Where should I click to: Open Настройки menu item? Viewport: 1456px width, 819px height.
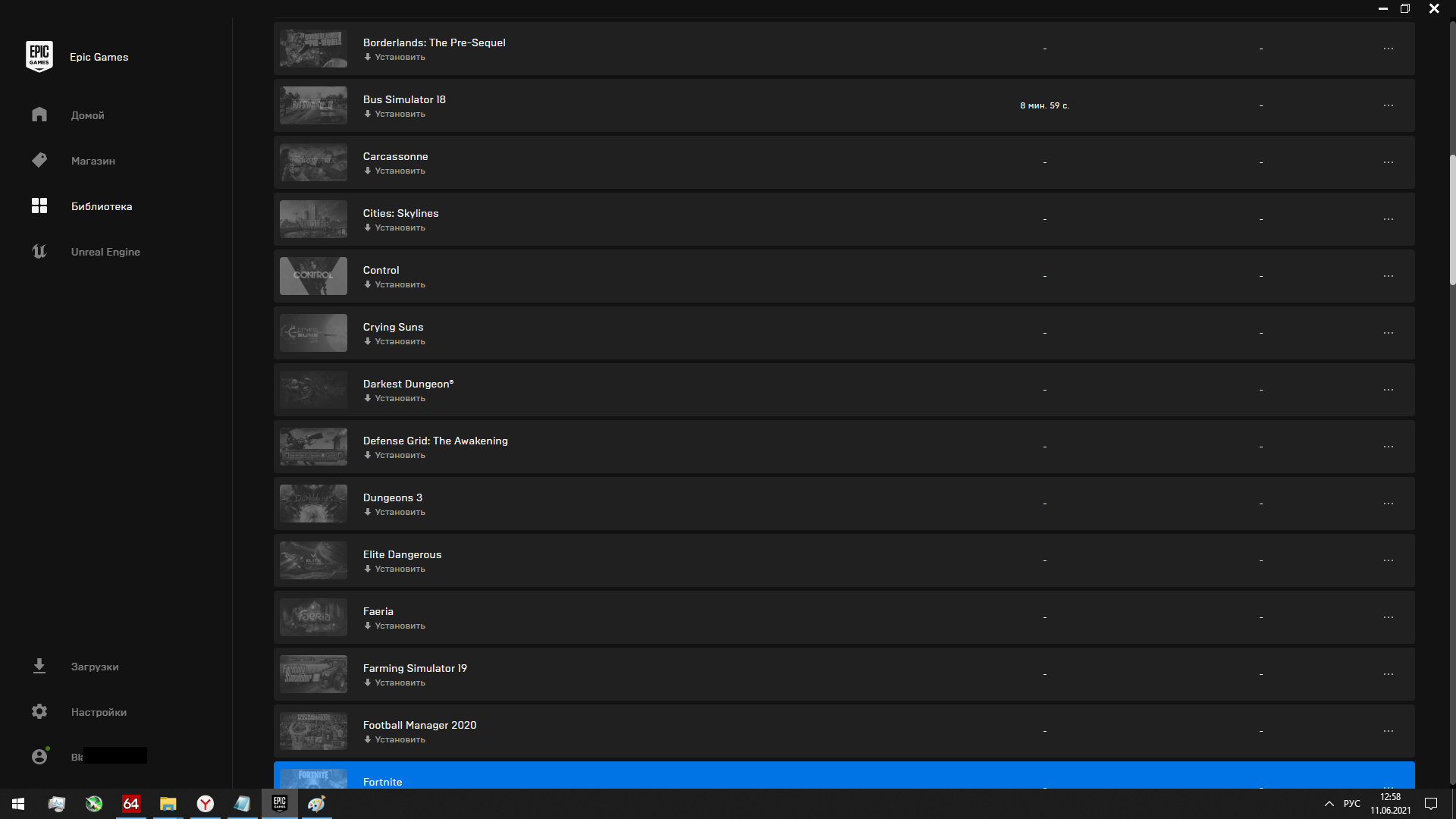tap(99, 712)
